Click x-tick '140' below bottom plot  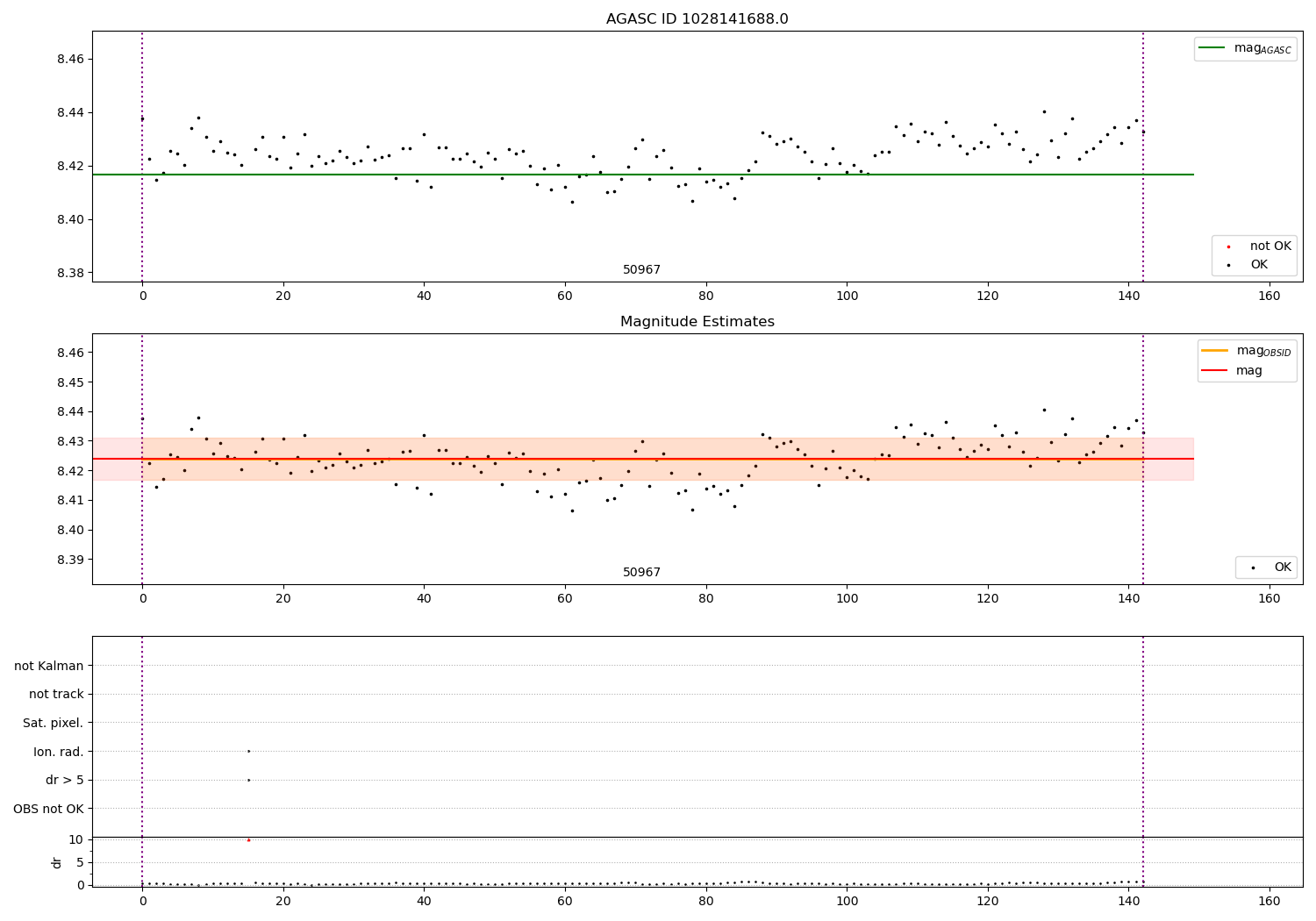[x=1128, y=901]
